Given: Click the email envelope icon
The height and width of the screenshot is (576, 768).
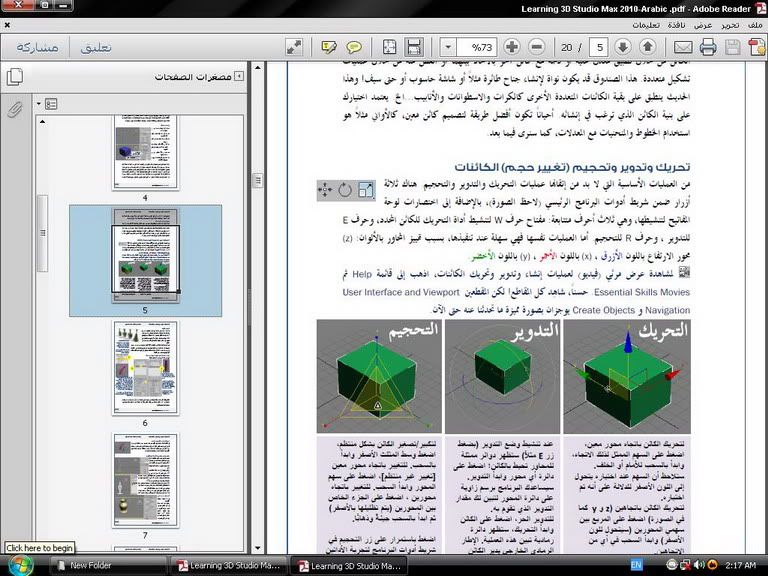Looking at the screenshot, I should [x=683, y=48].
